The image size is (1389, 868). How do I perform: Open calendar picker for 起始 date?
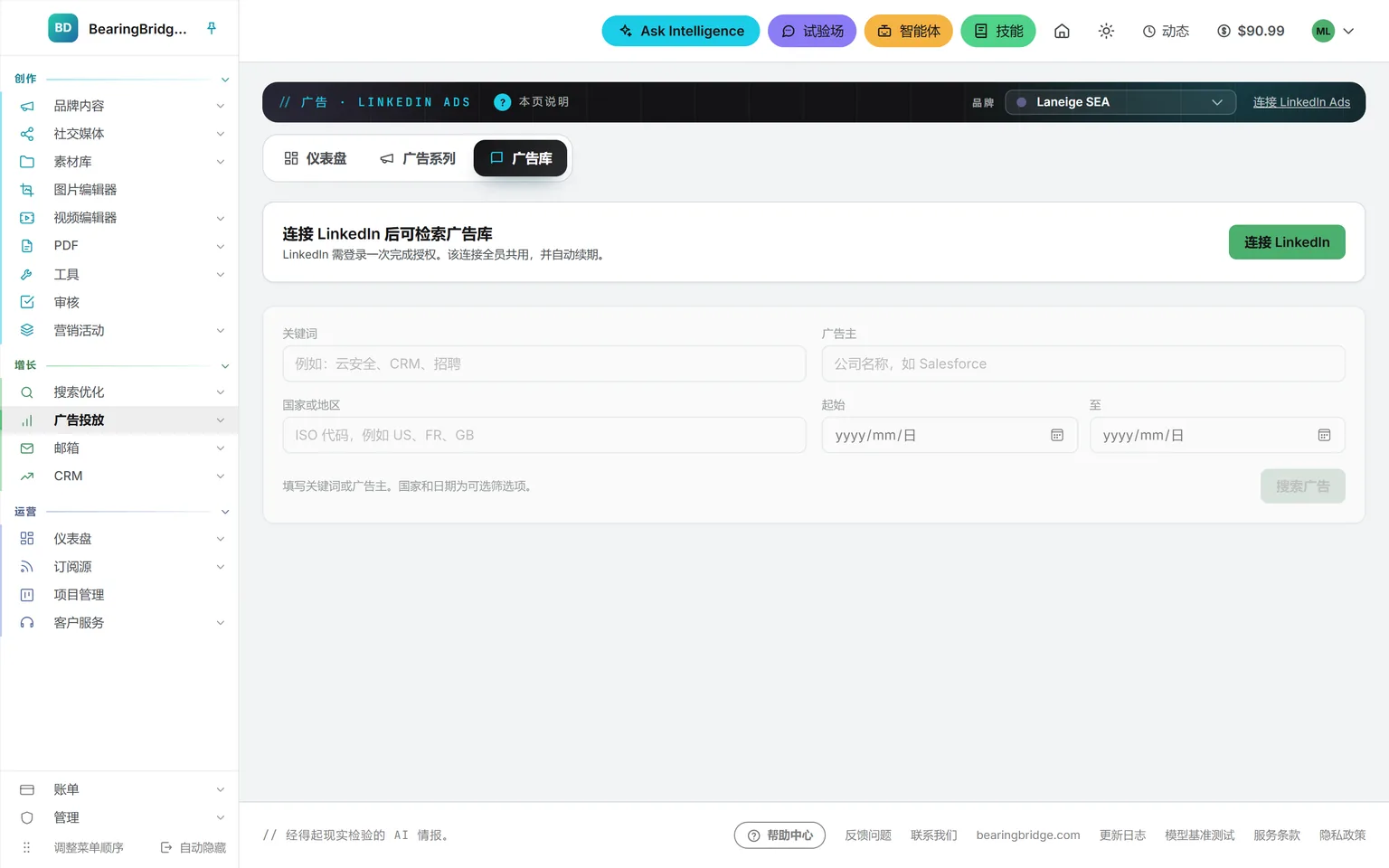pos(1057,435)
